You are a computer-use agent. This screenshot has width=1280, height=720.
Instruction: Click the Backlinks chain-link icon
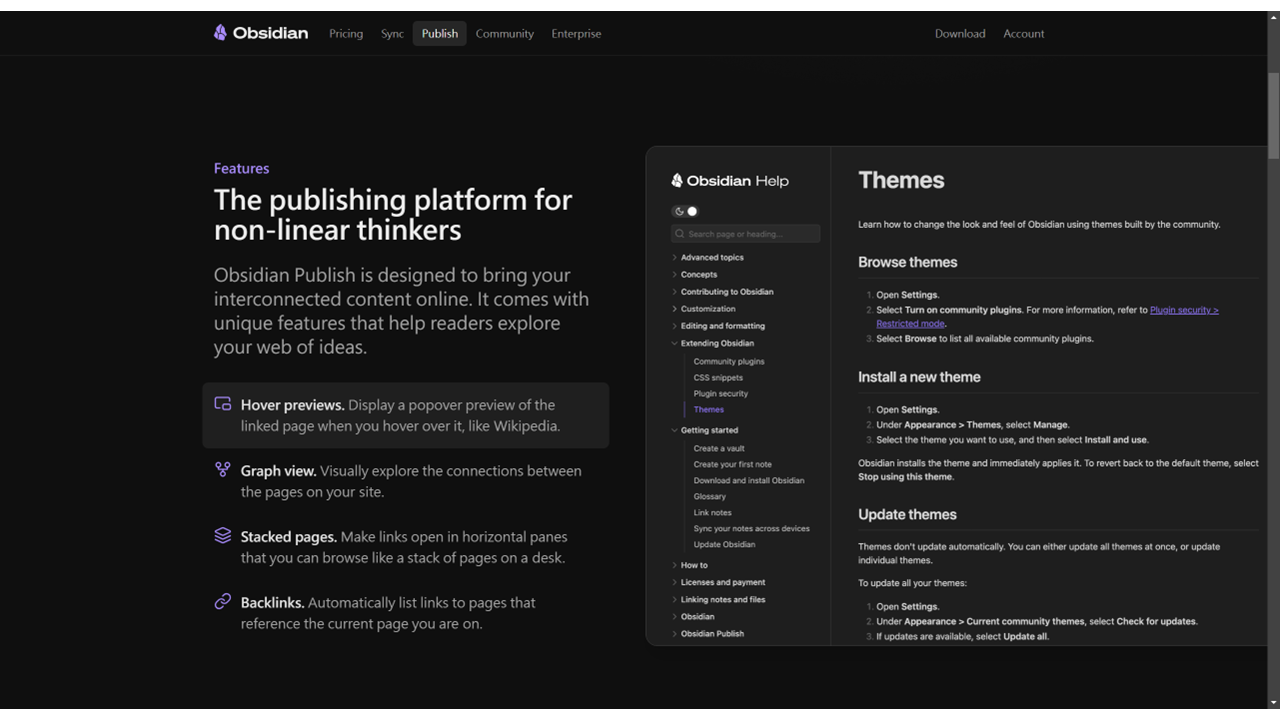223,602
